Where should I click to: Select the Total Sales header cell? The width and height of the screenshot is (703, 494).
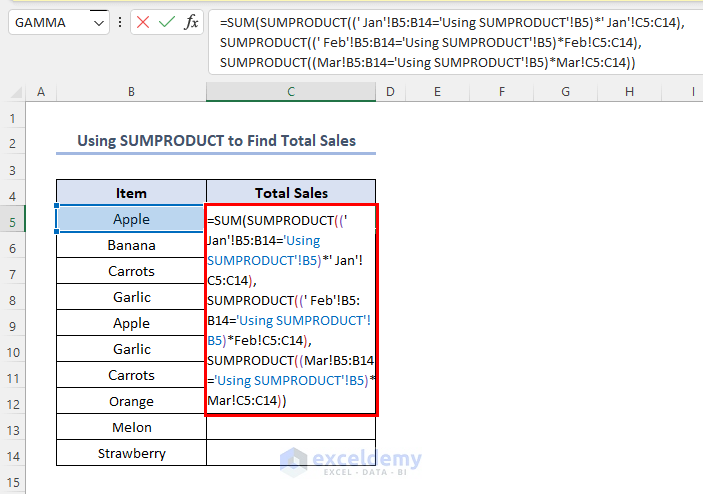coord(291,193)
